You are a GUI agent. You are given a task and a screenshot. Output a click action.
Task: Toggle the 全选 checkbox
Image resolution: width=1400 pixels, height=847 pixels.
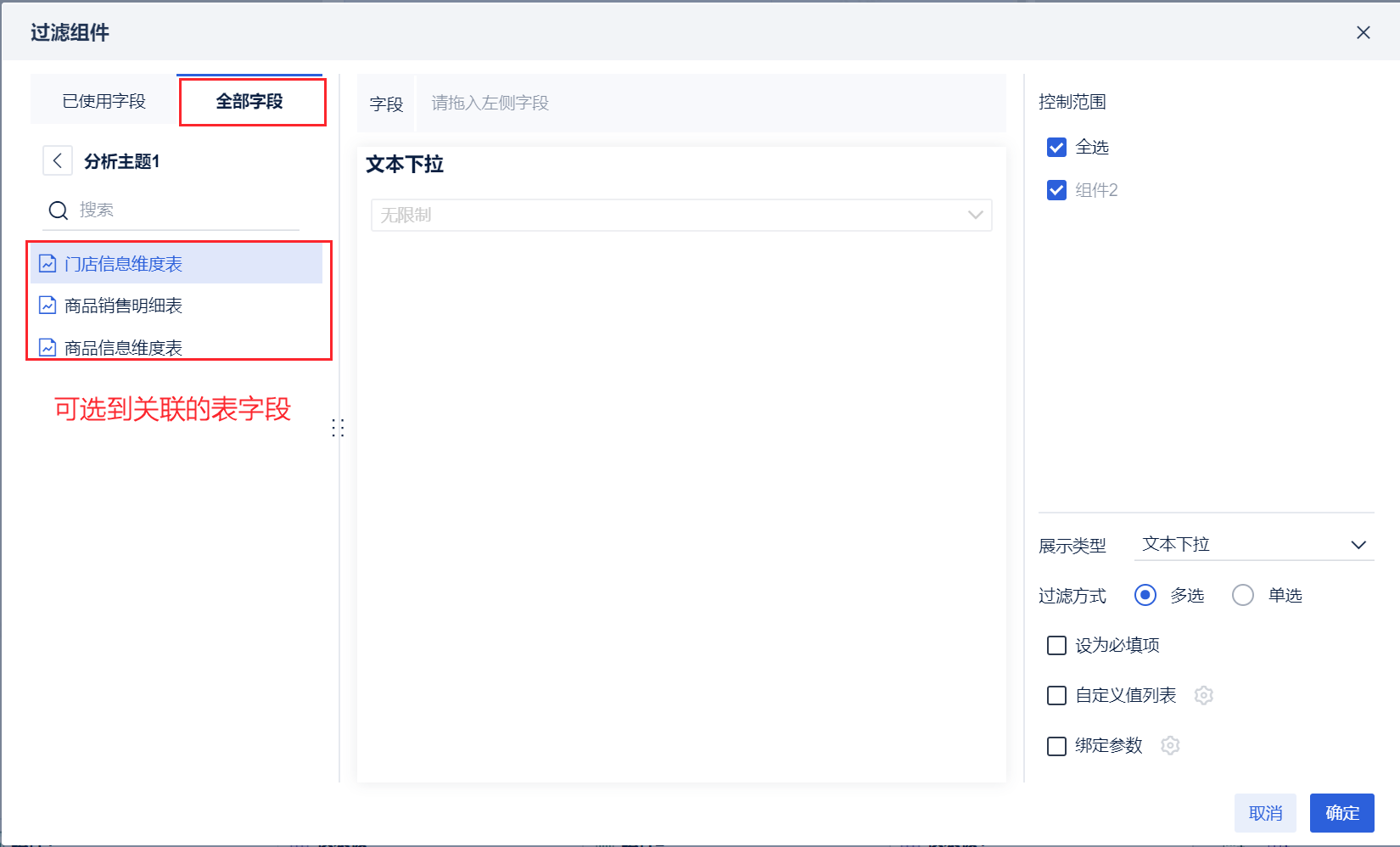point(1056,148)
